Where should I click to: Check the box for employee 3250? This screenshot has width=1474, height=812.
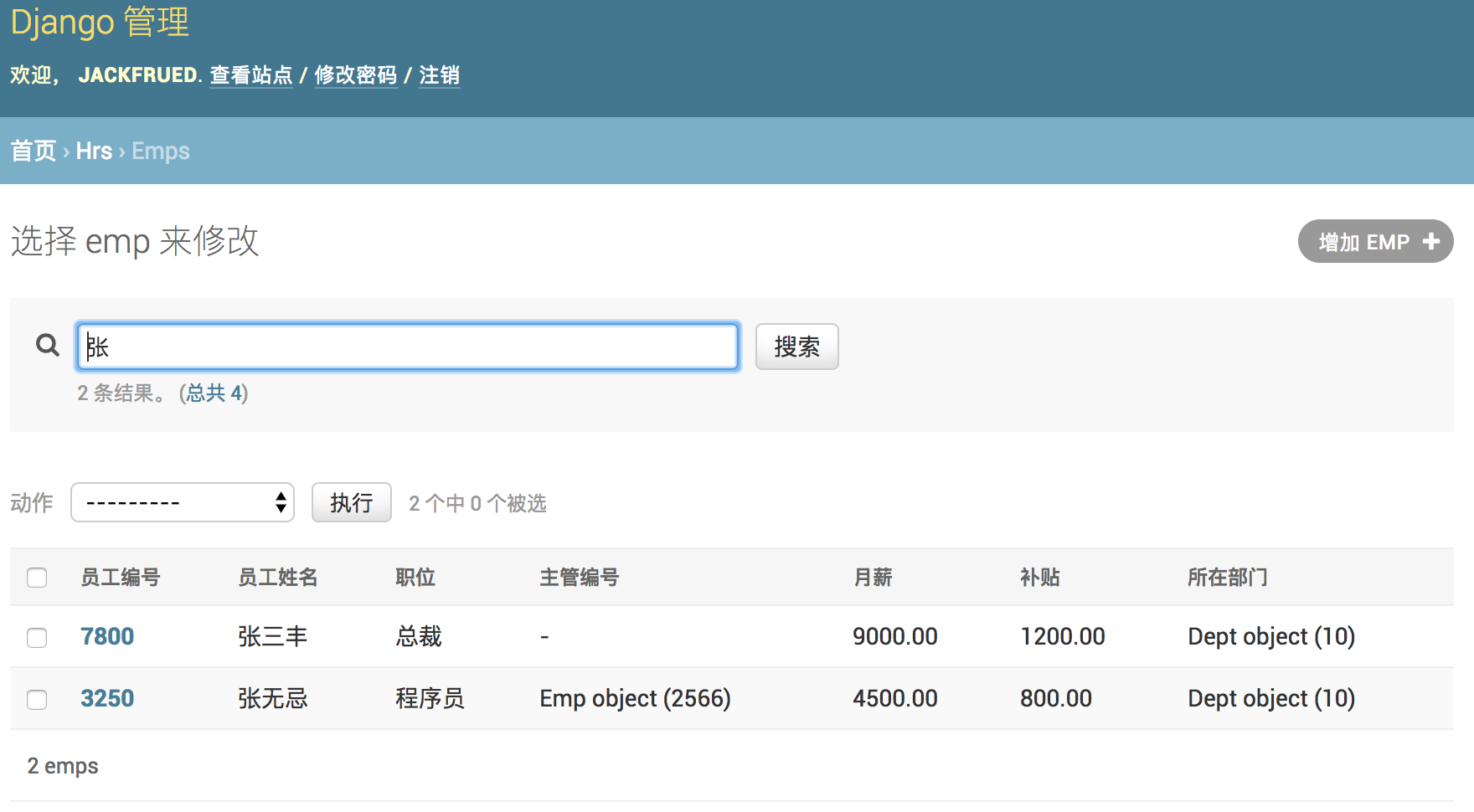click(37, 700)
